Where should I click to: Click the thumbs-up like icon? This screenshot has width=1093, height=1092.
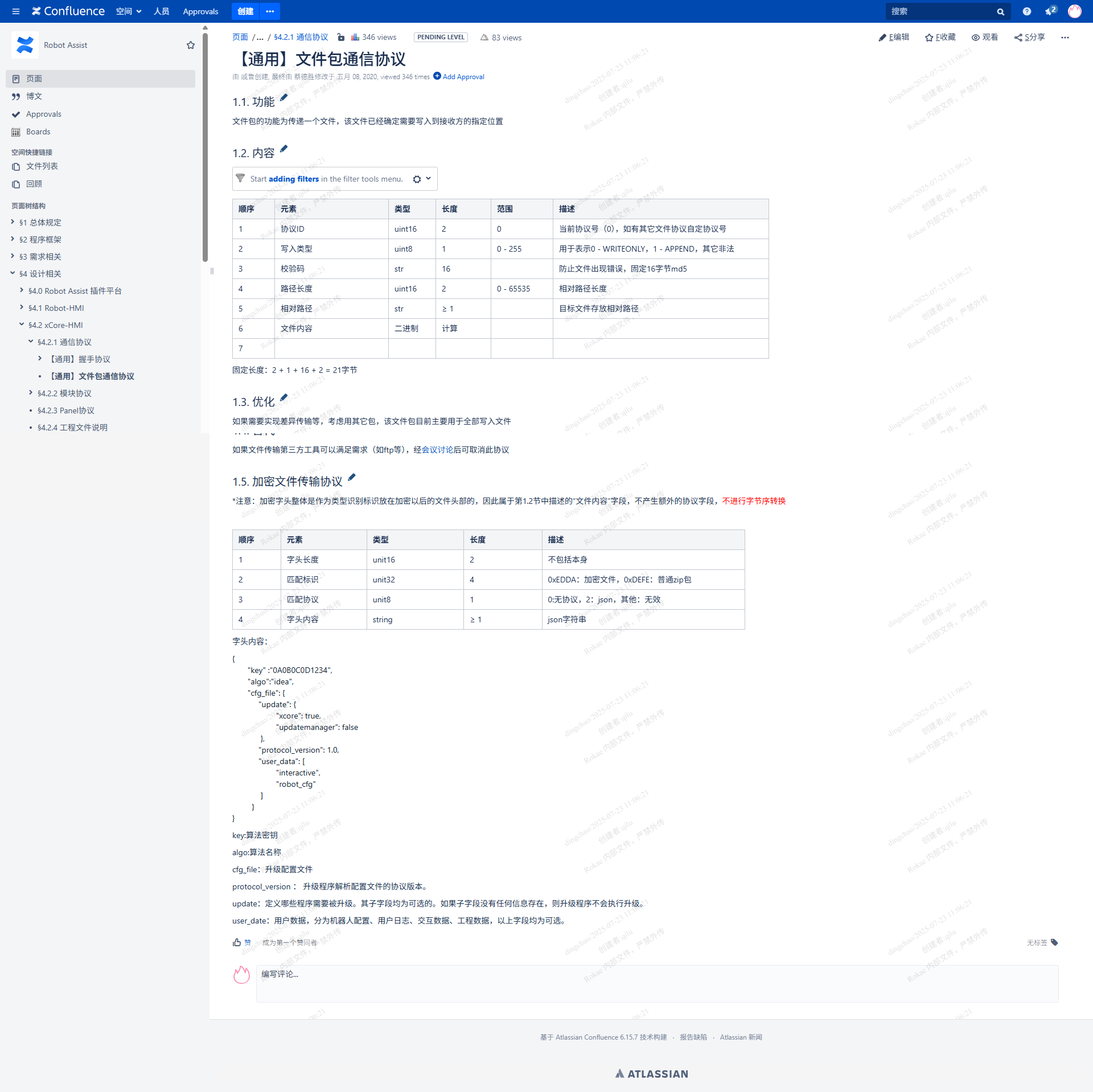click(x=237, y=942)
